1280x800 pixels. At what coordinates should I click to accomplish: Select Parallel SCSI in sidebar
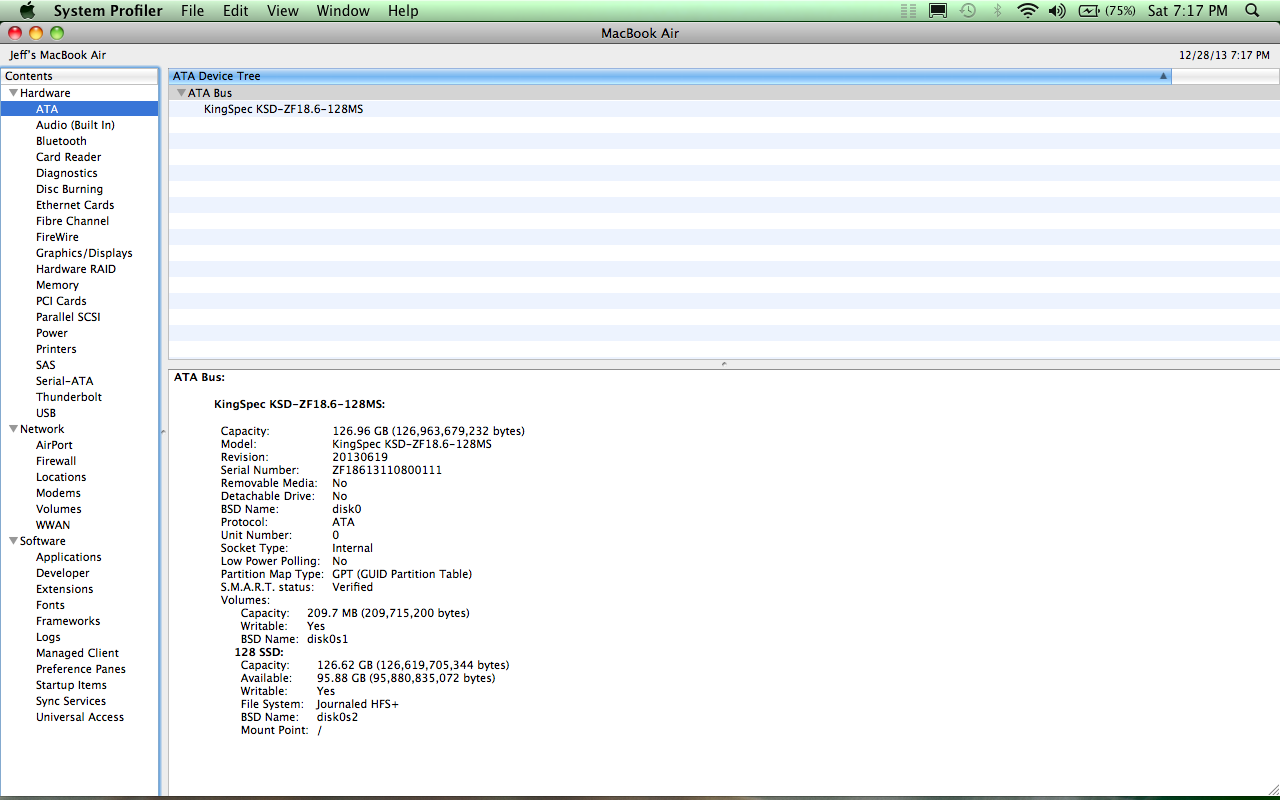68,317
